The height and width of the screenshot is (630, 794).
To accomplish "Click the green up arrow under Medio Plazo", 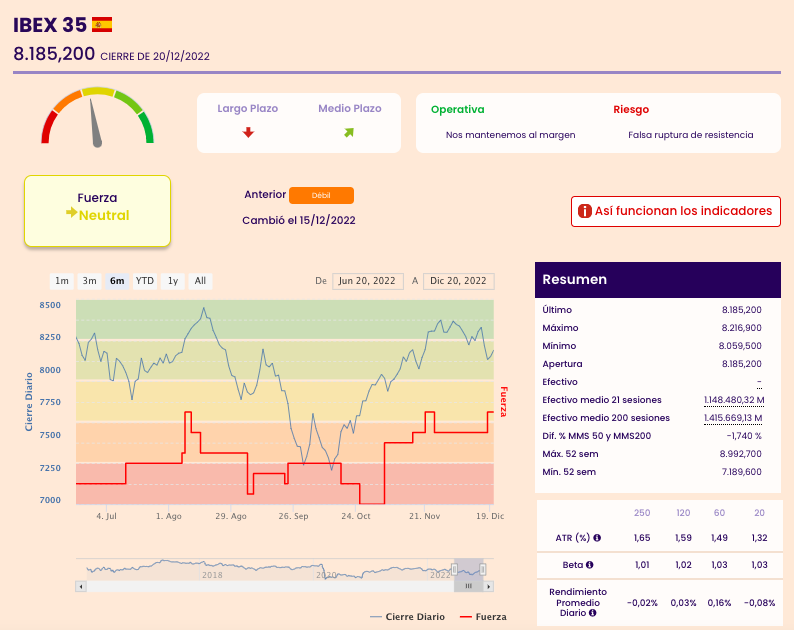I will [x=349, y=133].
